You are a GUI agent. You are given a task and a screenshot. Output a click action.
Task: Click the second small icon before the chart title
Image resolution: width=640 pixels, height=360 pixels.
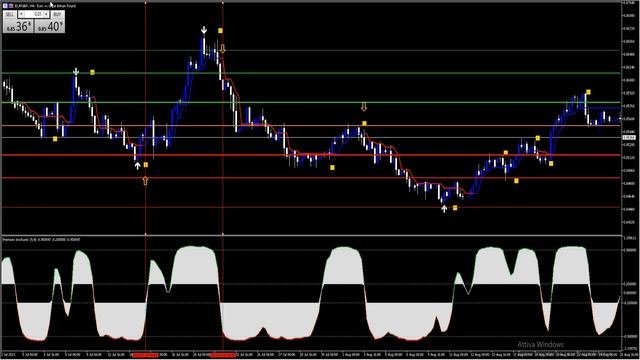[11, 6]
